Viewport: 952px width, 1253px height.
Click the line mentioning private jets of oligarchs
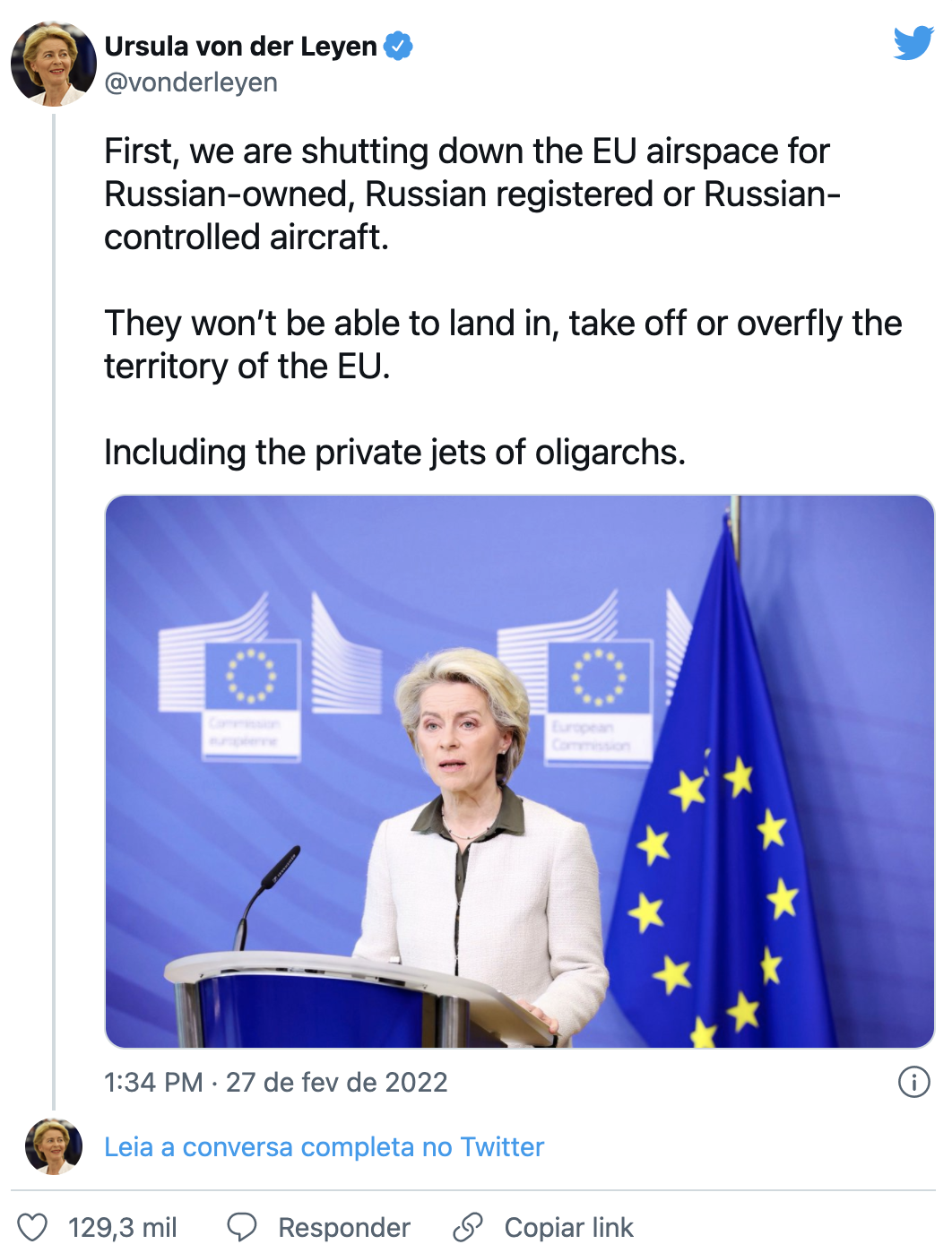(x=394, y=453)
